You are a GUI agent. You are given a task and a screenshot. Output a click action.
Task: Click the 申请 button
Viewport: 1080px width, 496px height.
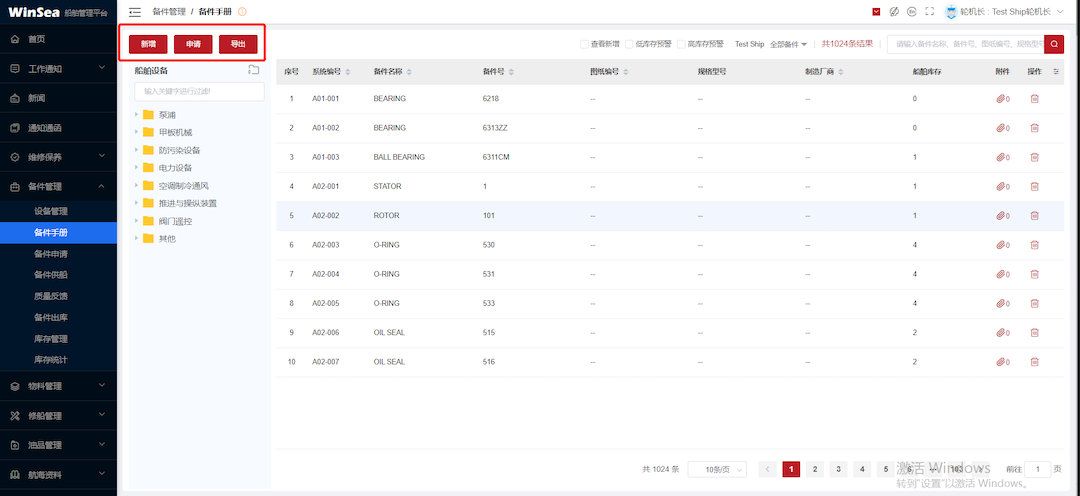pyautogui.click(x=193, y=44)
